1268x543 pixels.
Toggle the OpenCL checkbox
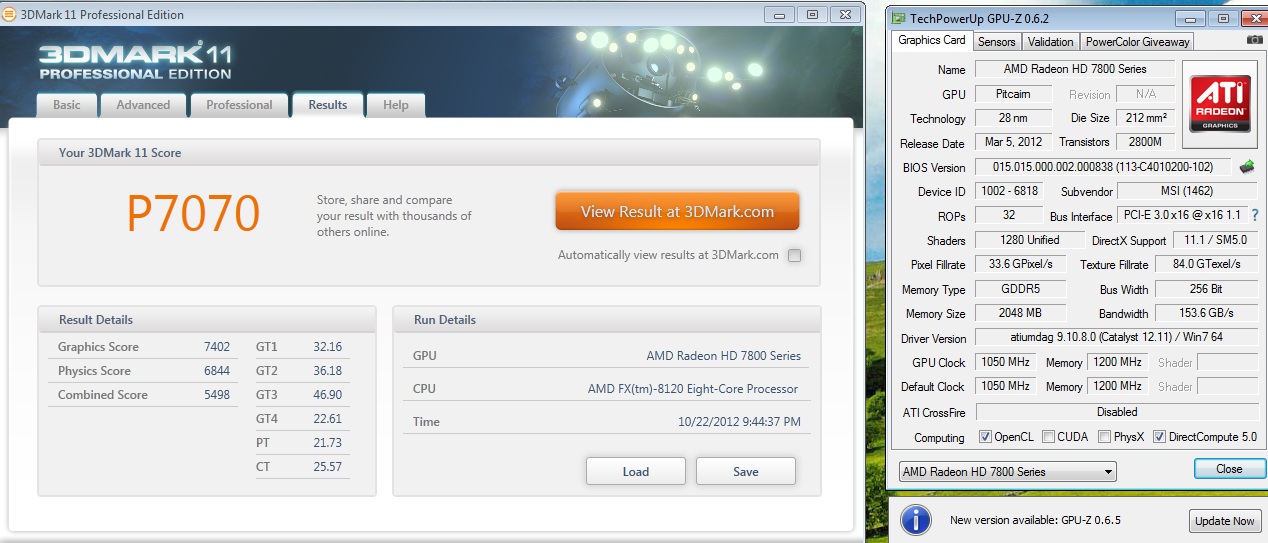coord(985,437)
